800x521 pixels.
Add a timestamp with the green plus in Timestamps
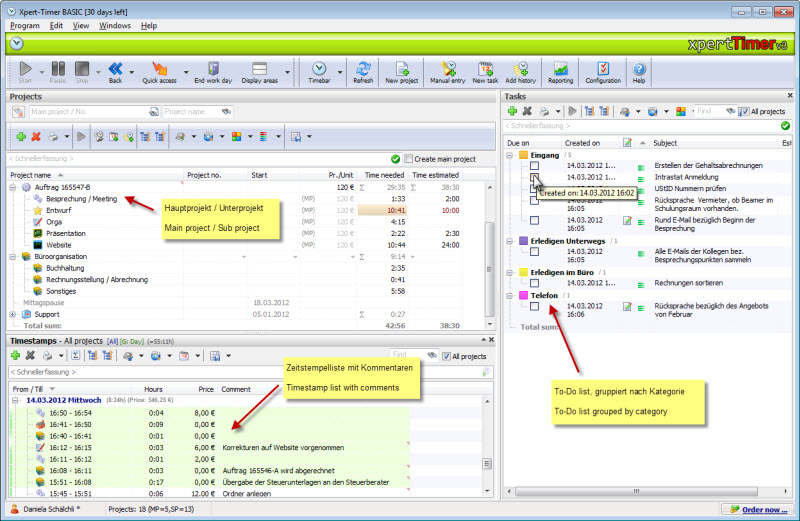point(15,356)
